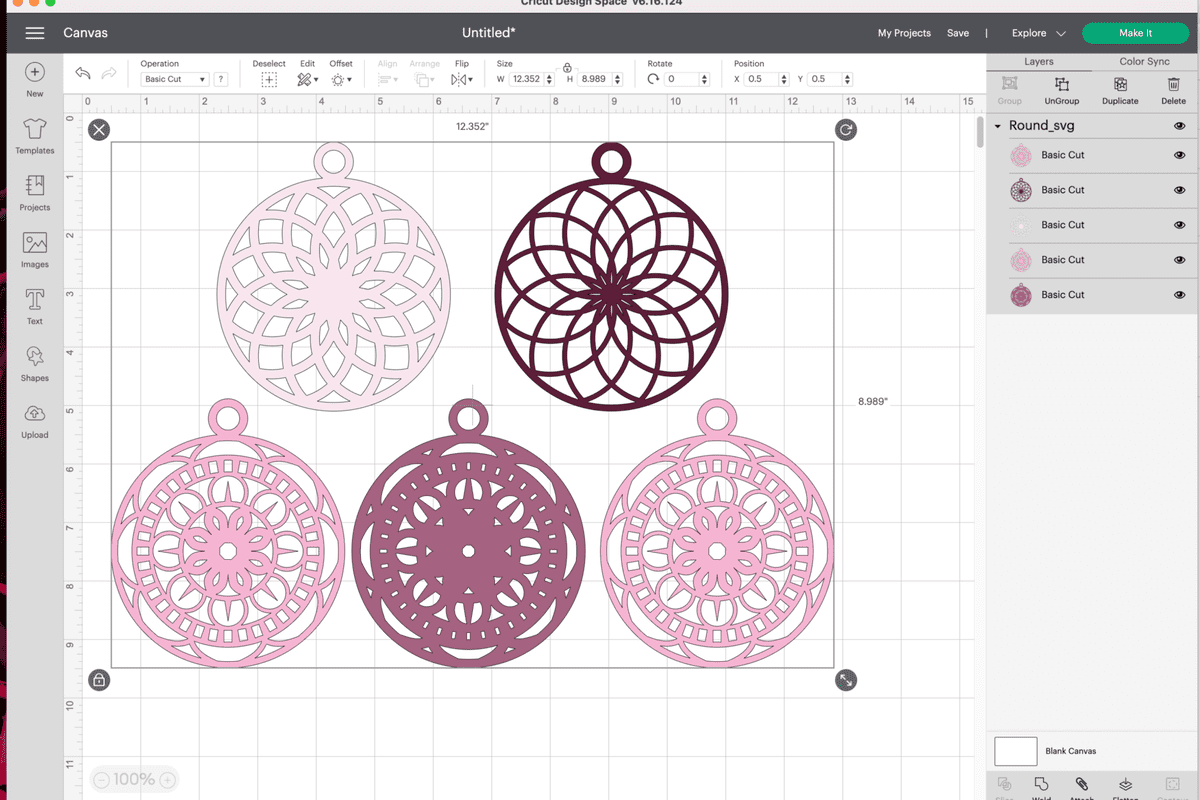
Task: Zoom out with the minus button
Action: click(x=99, y=780)
